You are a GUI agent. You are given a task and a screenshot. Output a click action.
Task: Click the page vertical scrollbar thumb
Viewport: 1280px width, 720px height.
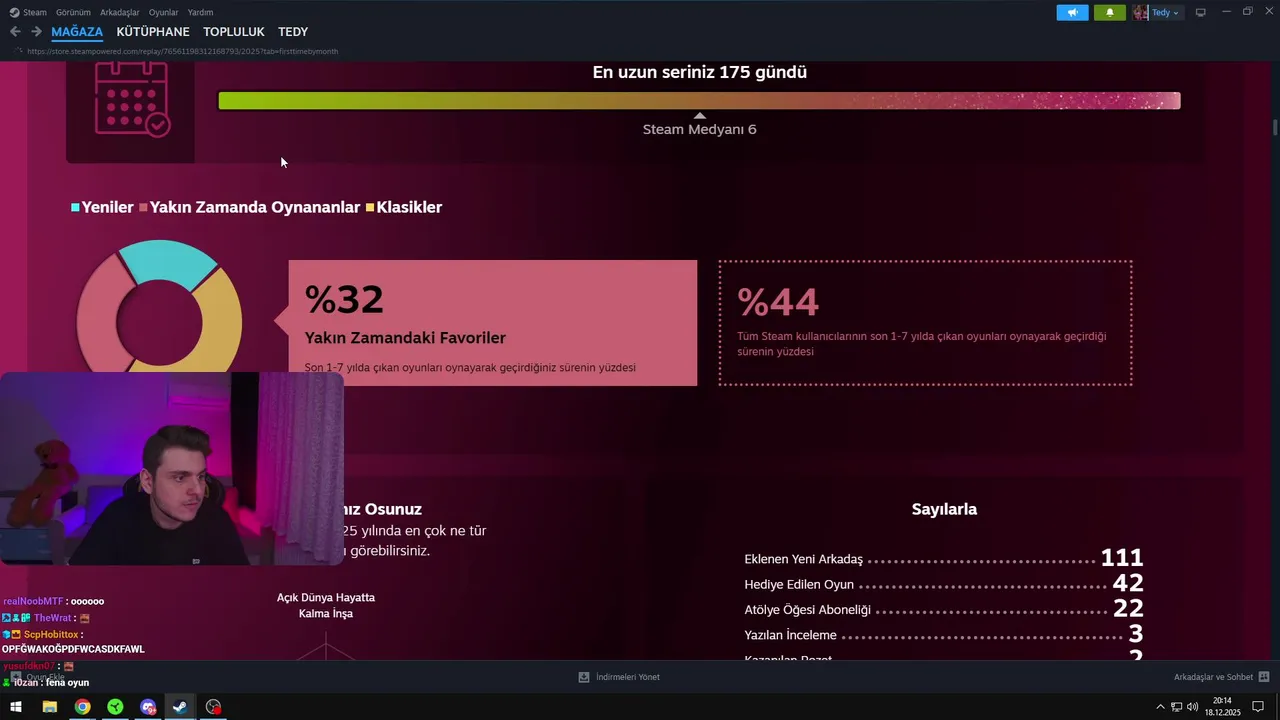pos(1275,128)
